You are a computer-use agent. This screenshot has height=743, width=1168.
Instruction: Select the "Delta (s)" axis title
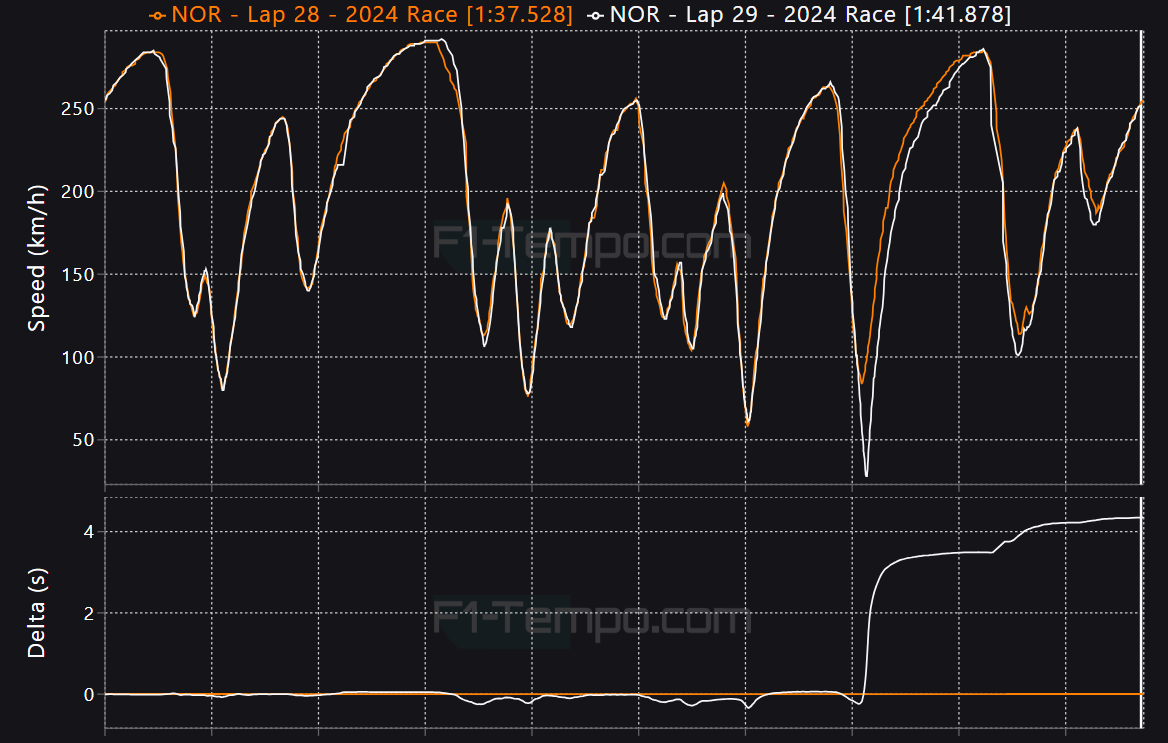tap(37, 614)
